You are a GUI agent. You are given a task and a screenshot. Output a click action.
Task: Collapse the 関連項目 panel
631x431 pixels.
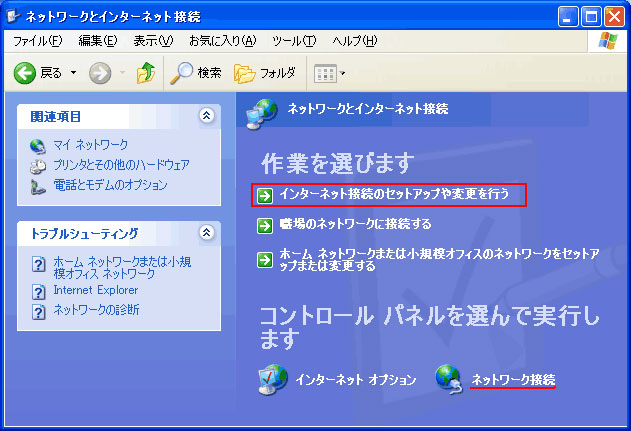206,116
